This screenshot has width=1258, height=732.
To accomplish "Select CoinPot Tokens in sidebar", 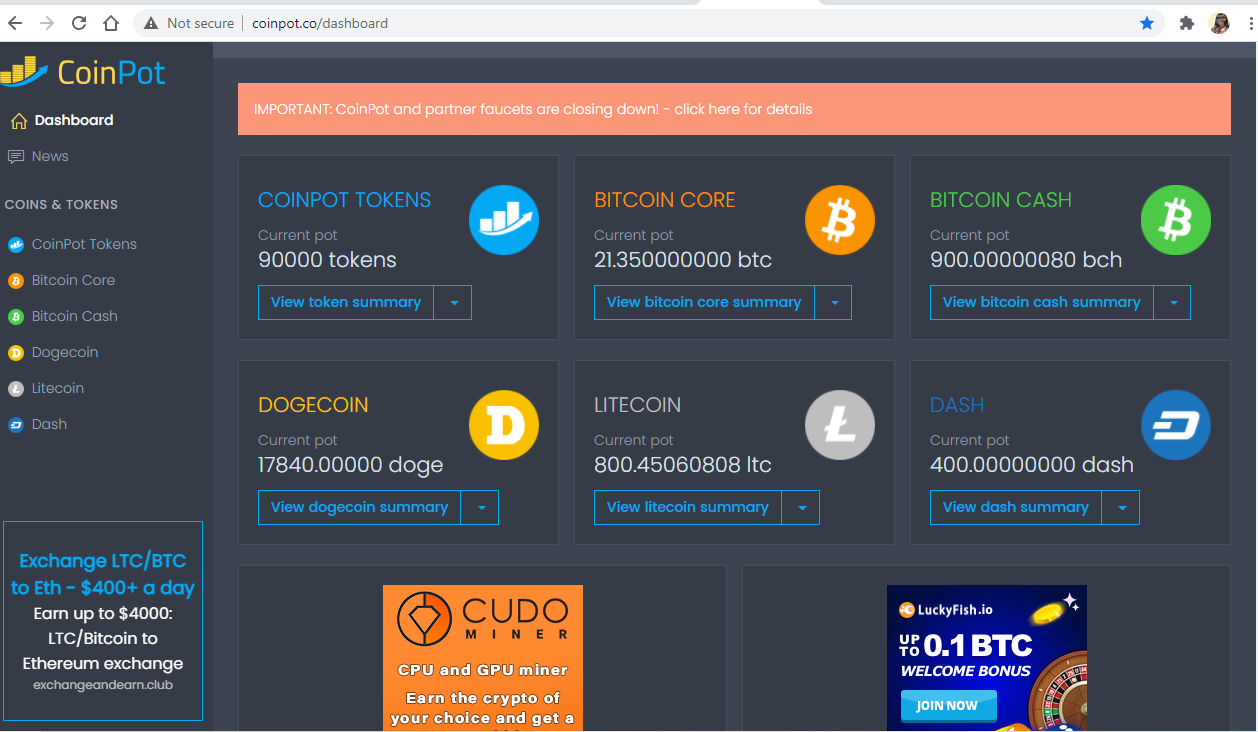I will click(x=84, y=244).
